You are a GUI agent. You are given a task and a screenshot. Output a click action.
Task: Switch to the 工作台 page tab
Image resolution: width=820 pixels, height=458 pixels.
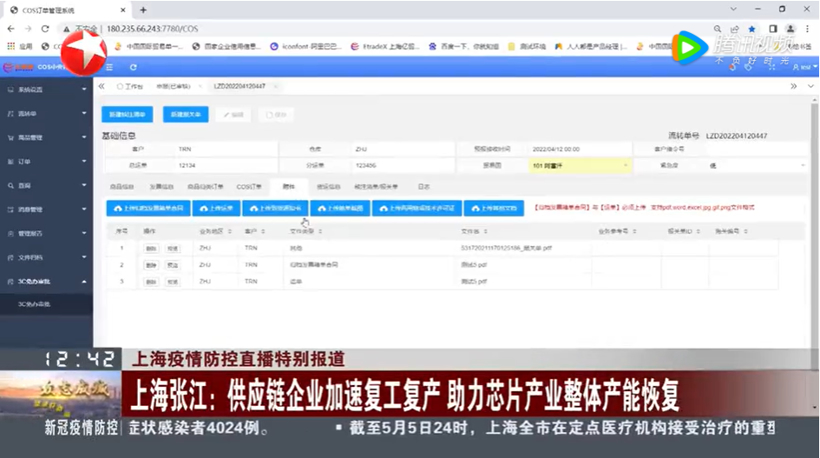pyautogui.click(x=130, y=86)
